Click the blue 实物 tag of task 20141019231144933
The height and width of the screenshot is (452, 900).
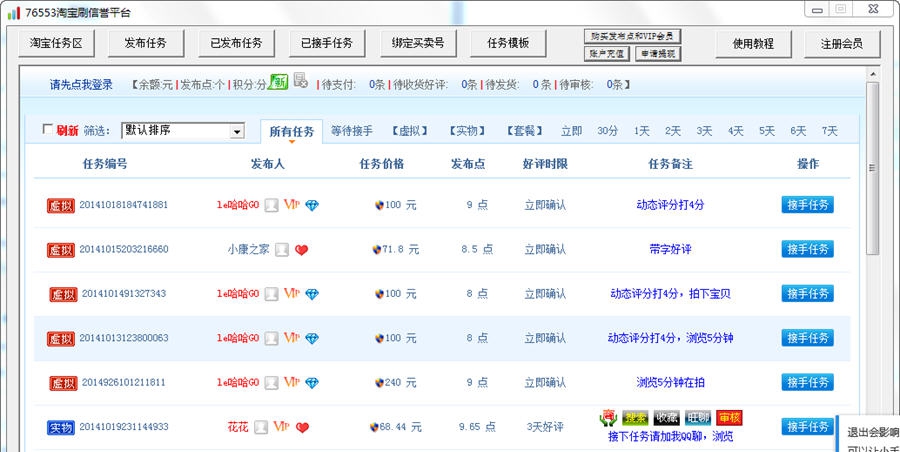tap(61, 427)
